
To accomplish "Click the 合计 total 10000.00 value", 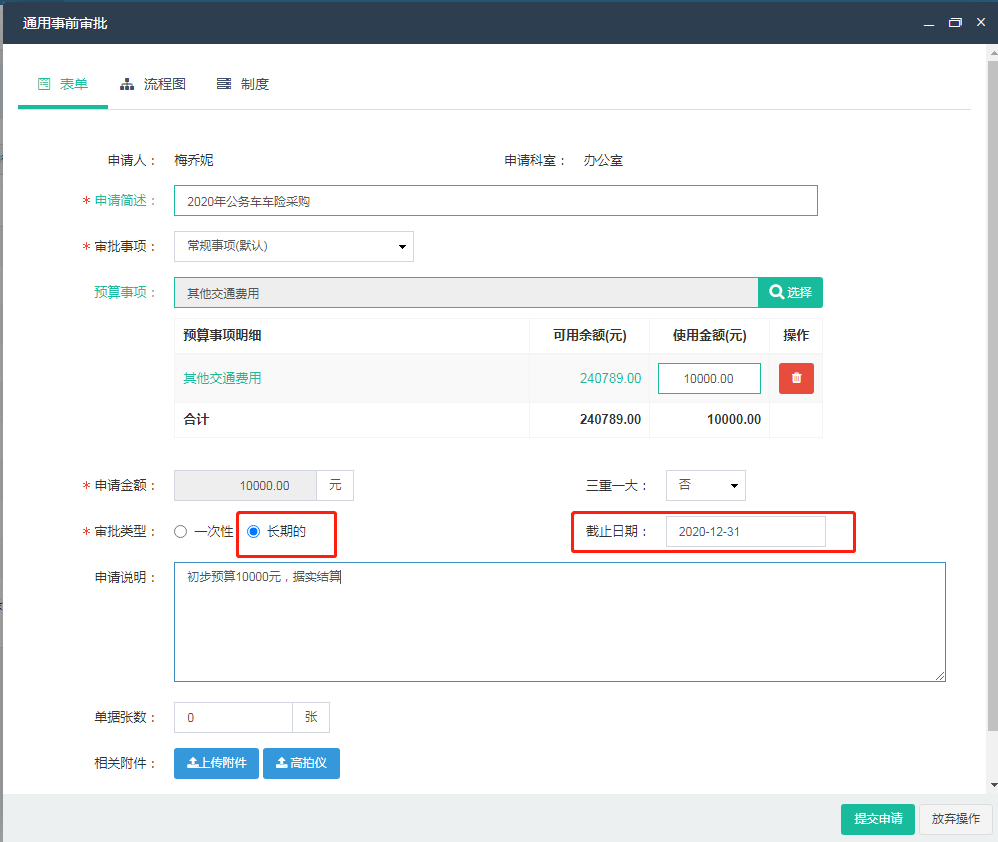I will point(734,419).
